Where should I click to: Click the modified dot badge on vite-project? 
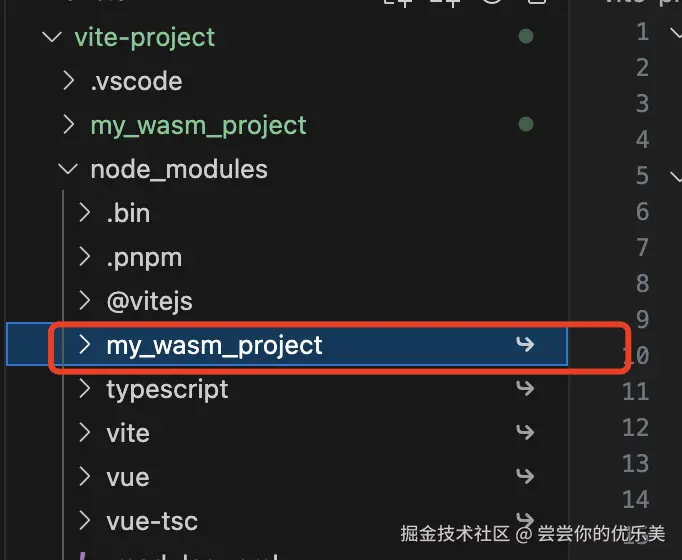click(526, 37)
